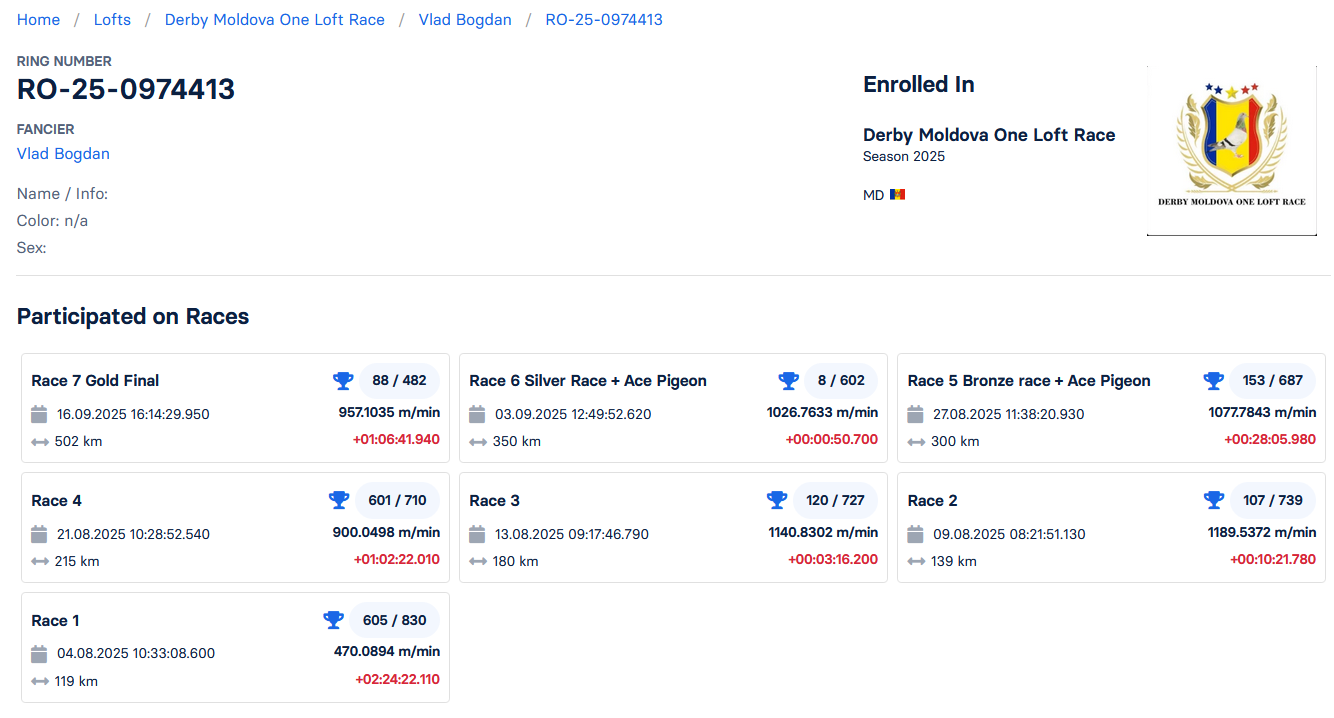Viewport: 1334px width, 718px height.
Task: Click the trophy icon in the Race 1 card
Action: 333,620
